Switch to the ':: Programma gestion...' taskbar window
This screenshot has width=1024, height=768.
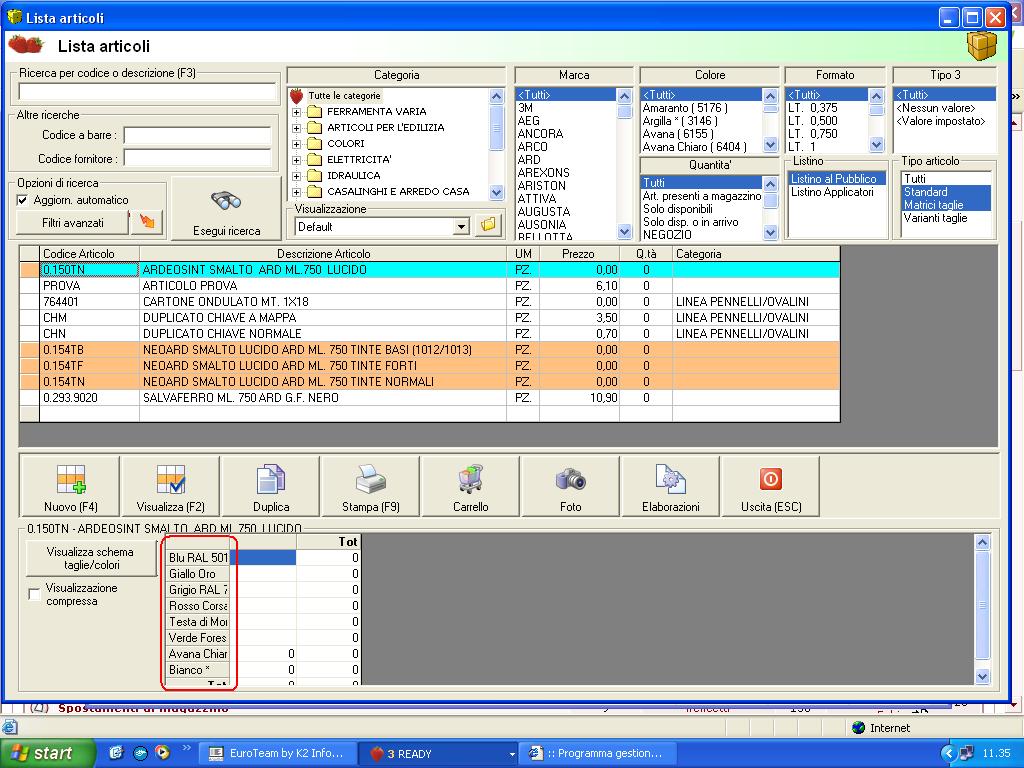[599, 754]
